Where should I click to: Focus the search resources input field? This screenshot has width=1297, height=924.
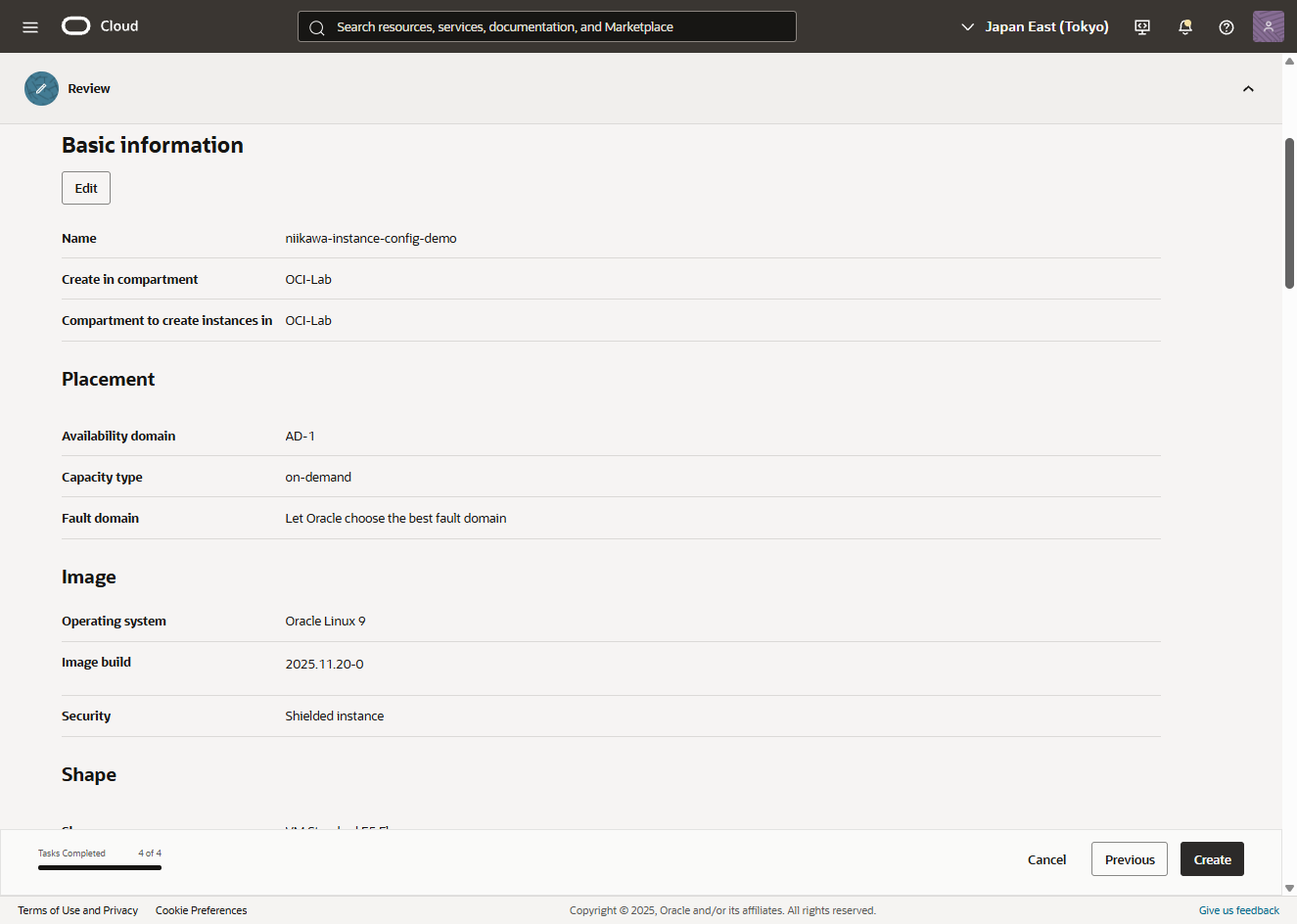(x=558, y=26)
